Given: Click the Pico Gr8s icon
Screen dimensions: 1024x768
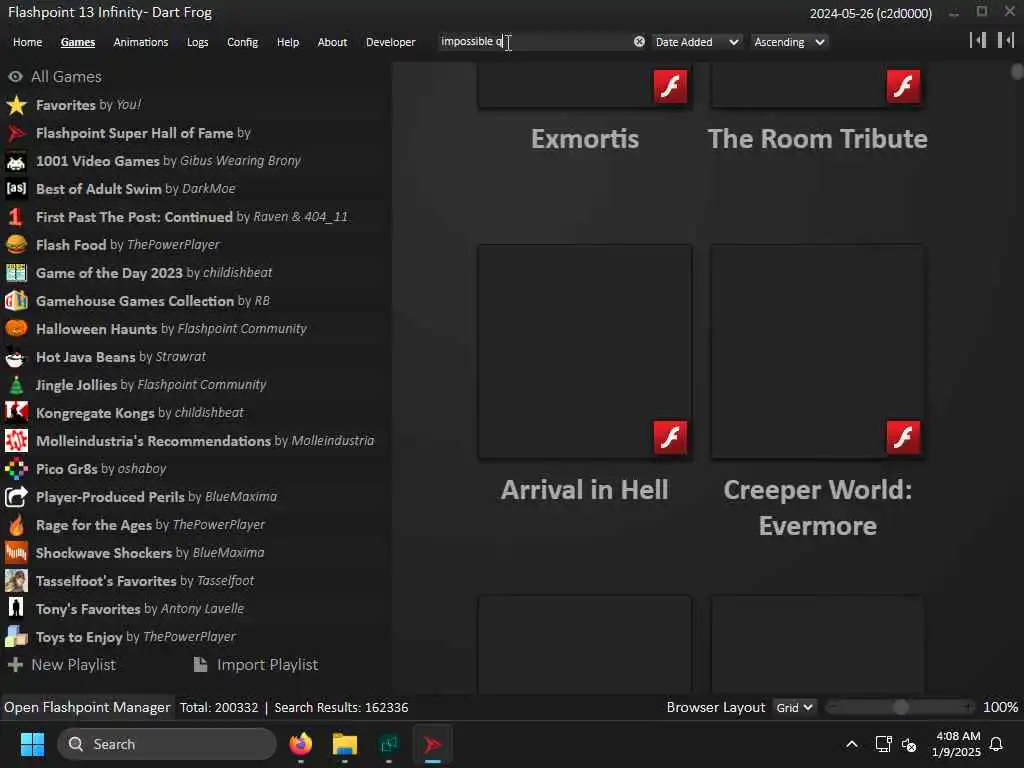Looking at the screenshot, I should (16, 469).
